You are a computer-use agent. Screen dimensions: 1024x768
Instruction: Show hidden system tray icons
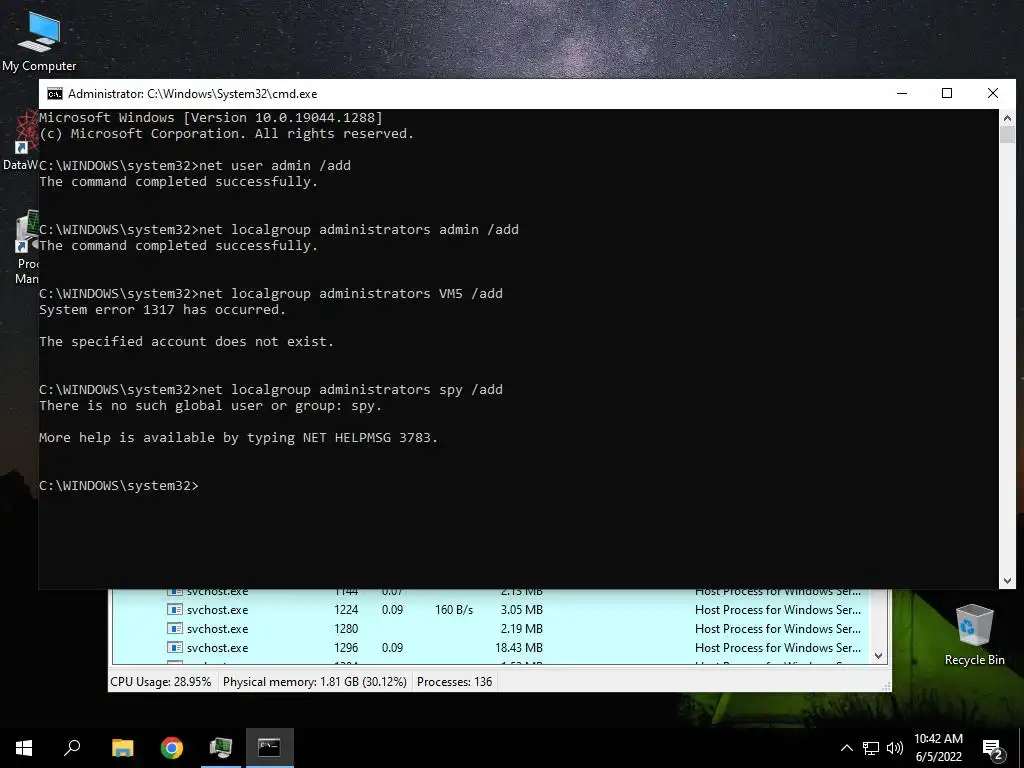[x=846, y=748]
